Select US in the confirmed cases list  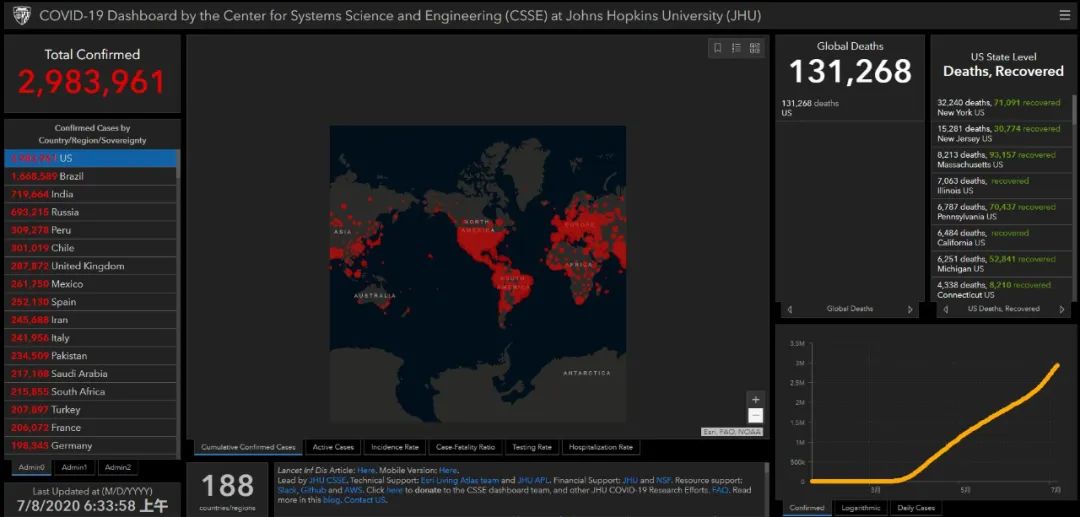tap(90, 158)
